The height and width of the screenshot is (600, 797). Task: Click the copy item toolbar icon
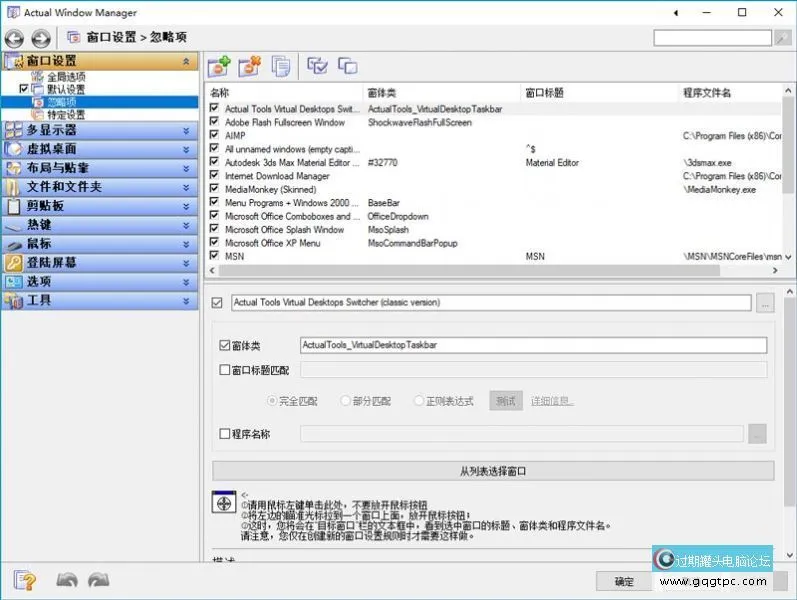tap(281, 66)
